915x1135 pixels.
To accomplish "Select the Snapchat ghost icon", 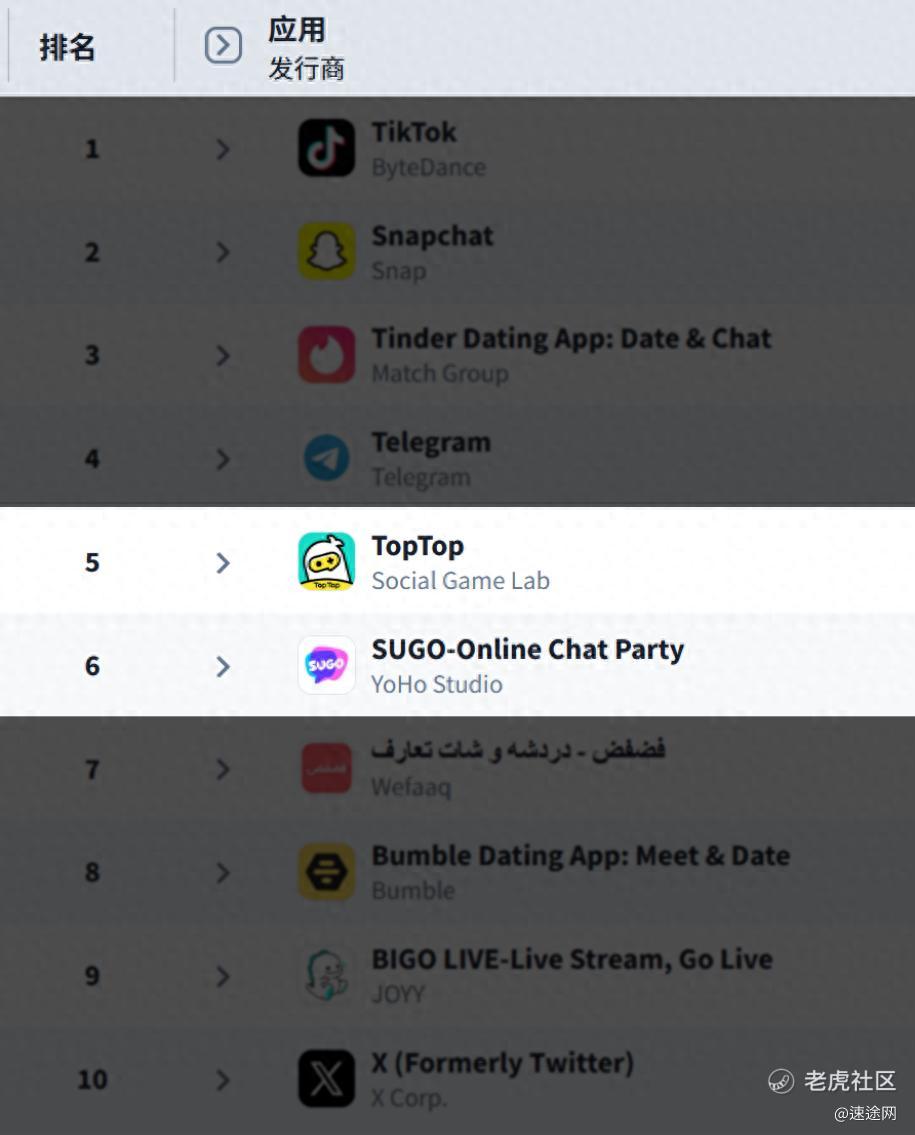I will [x=326, y=252].
